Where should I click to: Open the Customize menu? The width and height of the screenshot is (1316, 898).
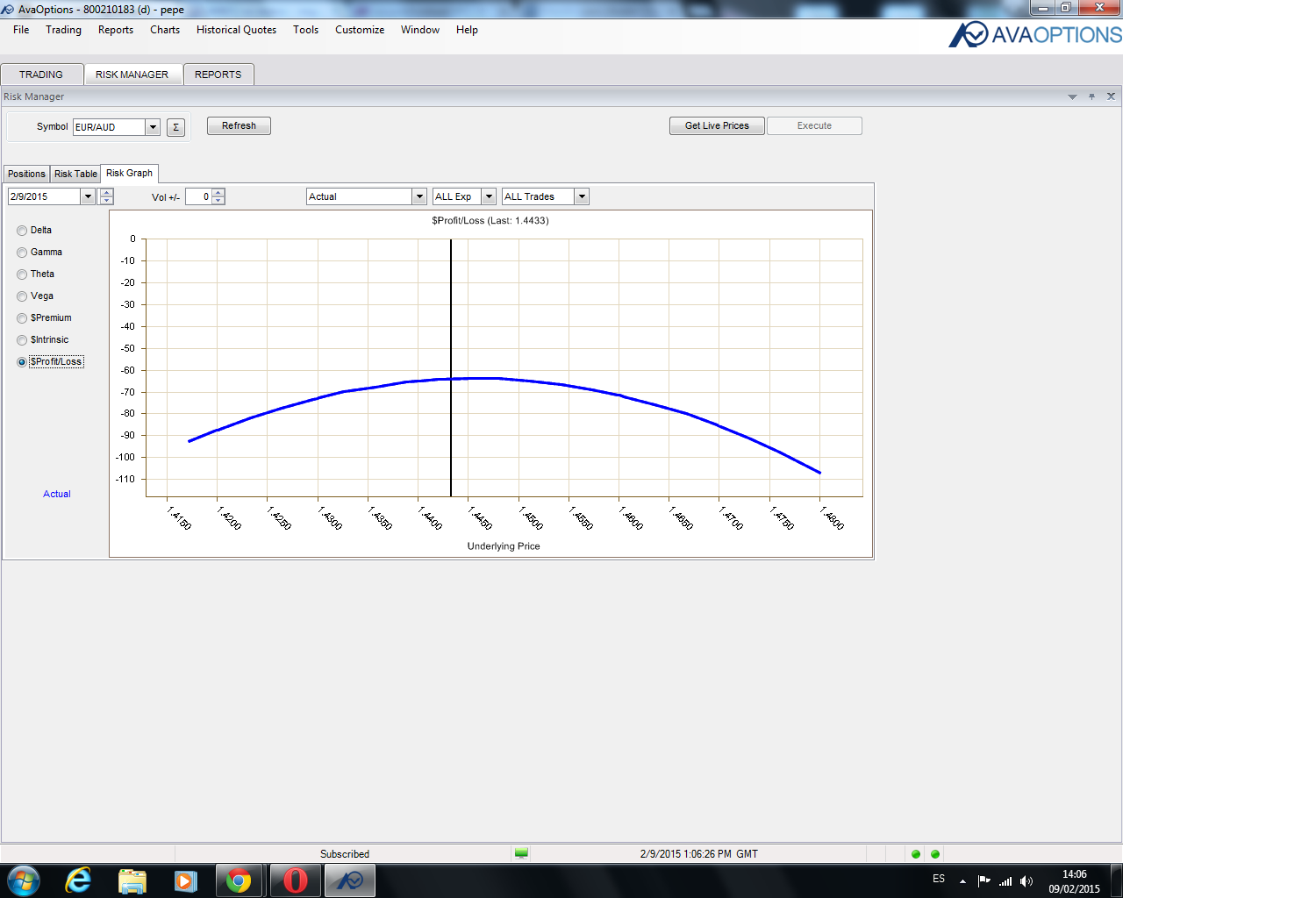point(360,30)
